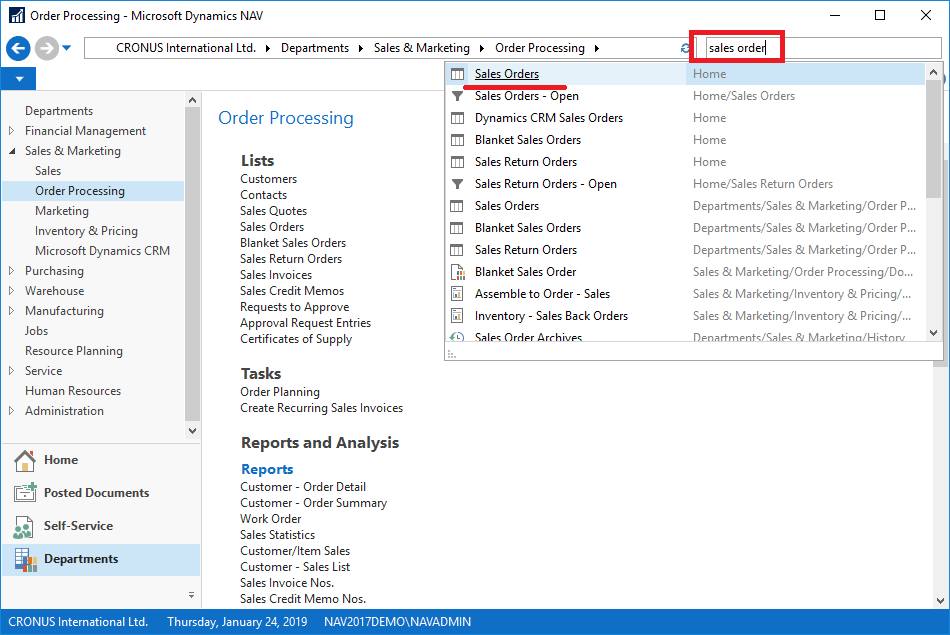950x635 pixels.
Task: Click the refresh icon in the address bar
Action: pyautogui.click(x=685, y=48)
